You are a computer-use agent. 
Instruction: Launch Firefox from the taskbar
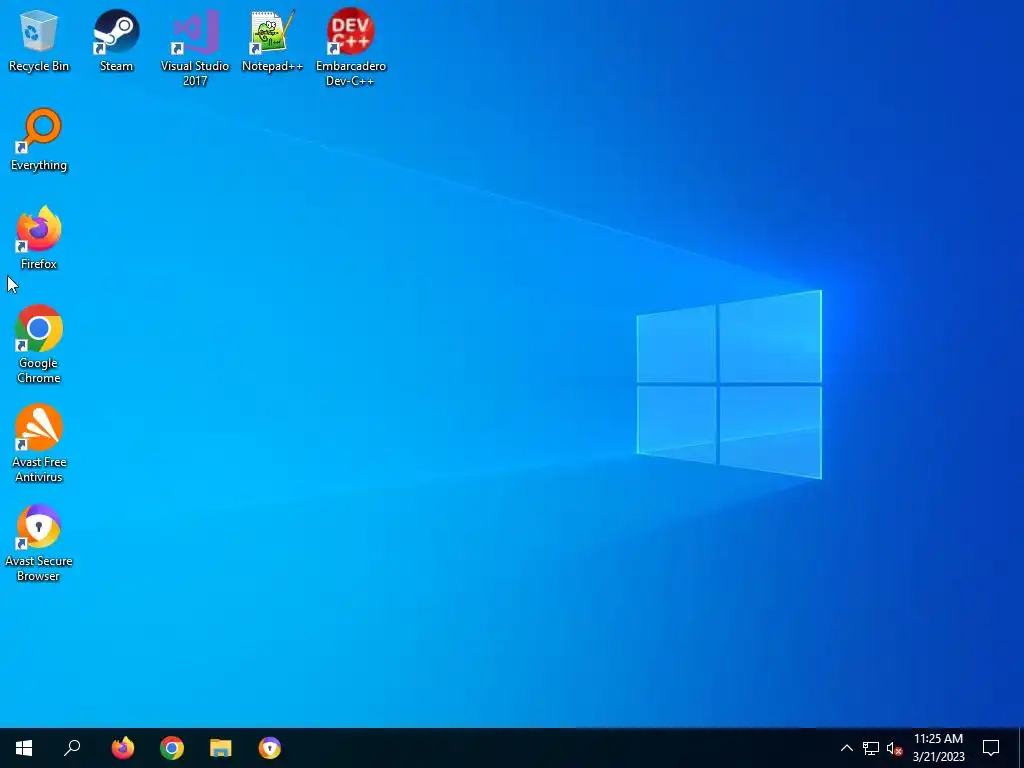pyautogui.click(x=123, y=748)
